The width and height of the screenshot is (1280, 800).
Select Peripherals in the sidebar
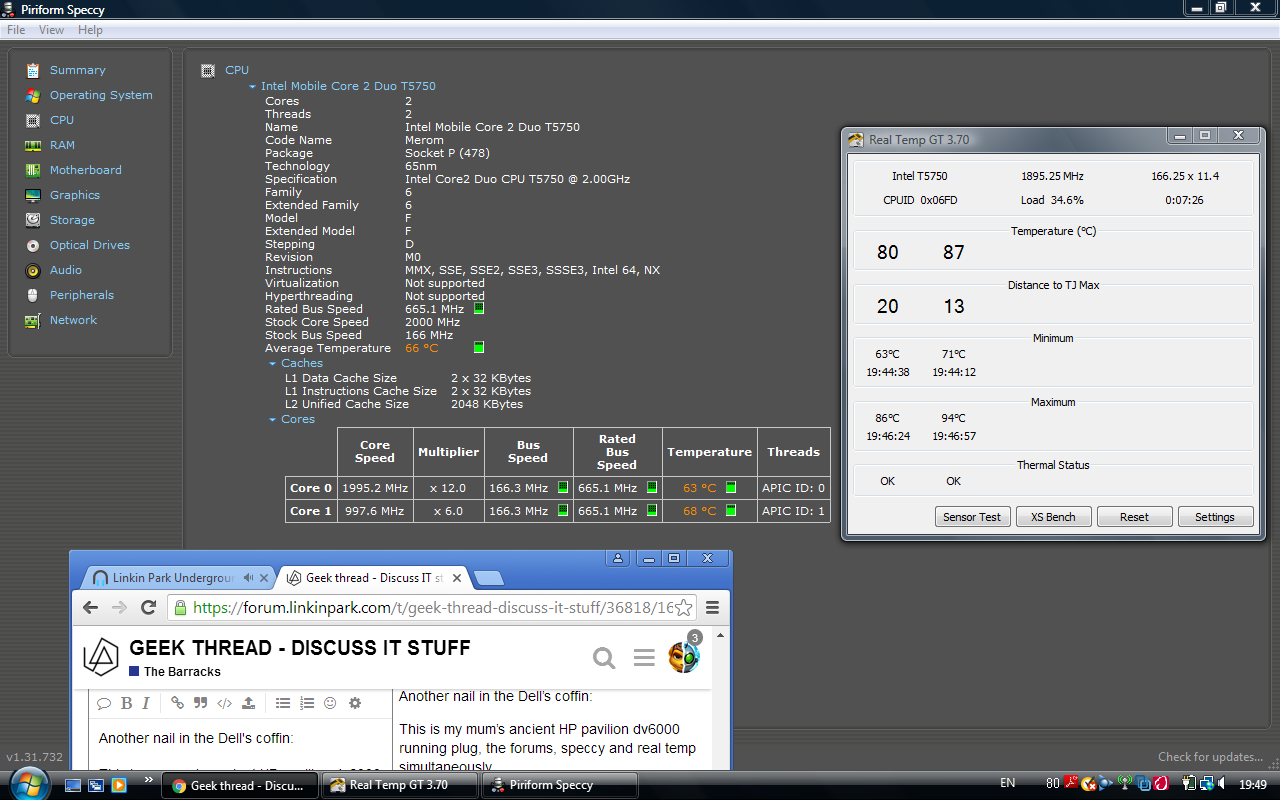(81, 295)
